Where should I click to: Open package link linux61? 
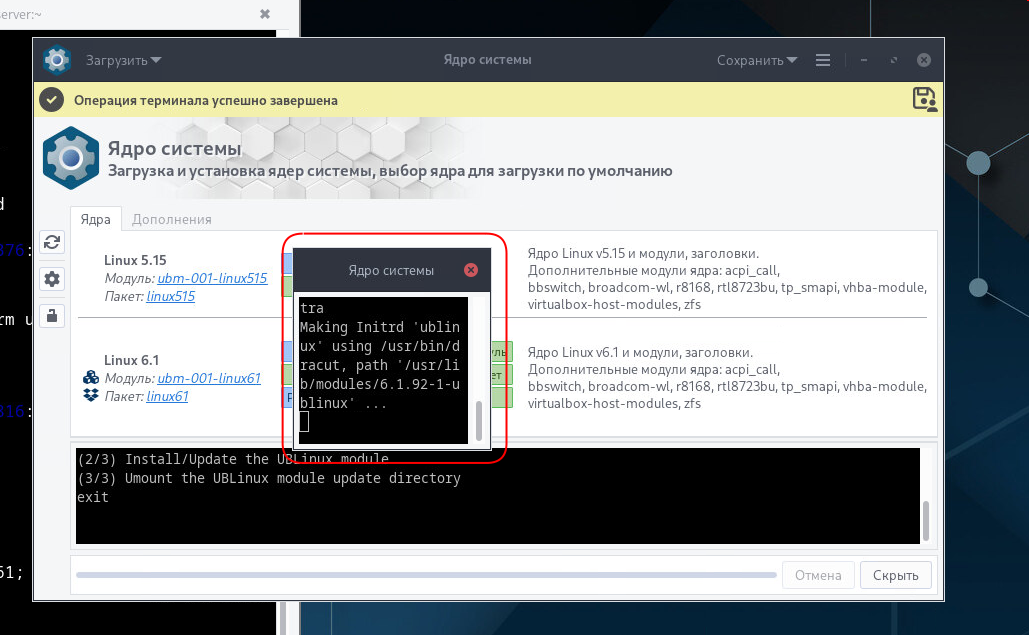click(x=167, y=397)
